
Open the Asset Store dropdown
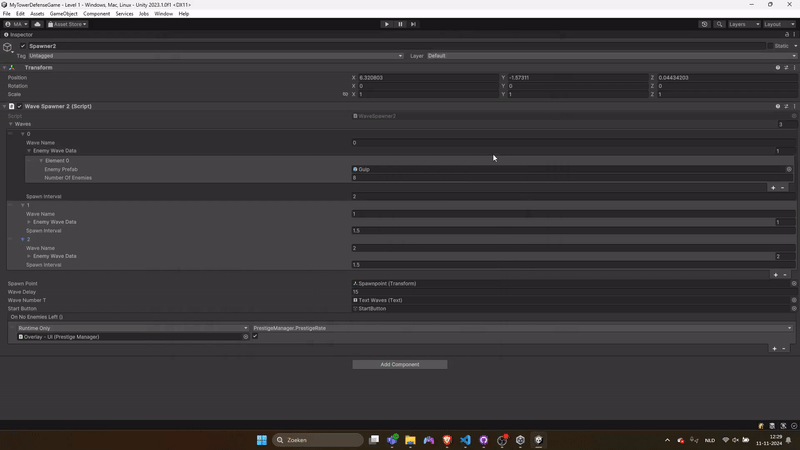pyautogui.click(x=67, y=24)
